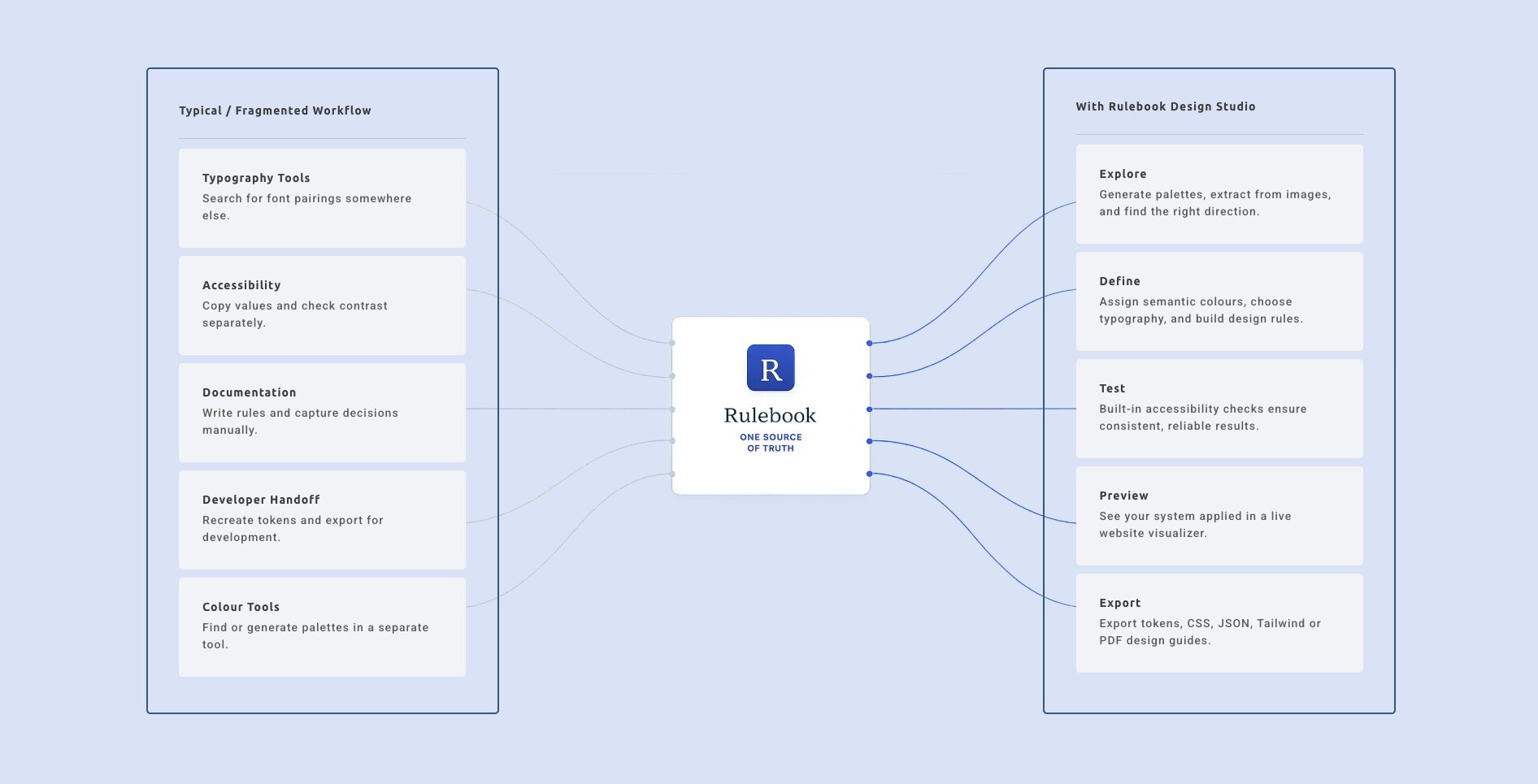
Task: Select the Define card
Action: [1219, 301]
